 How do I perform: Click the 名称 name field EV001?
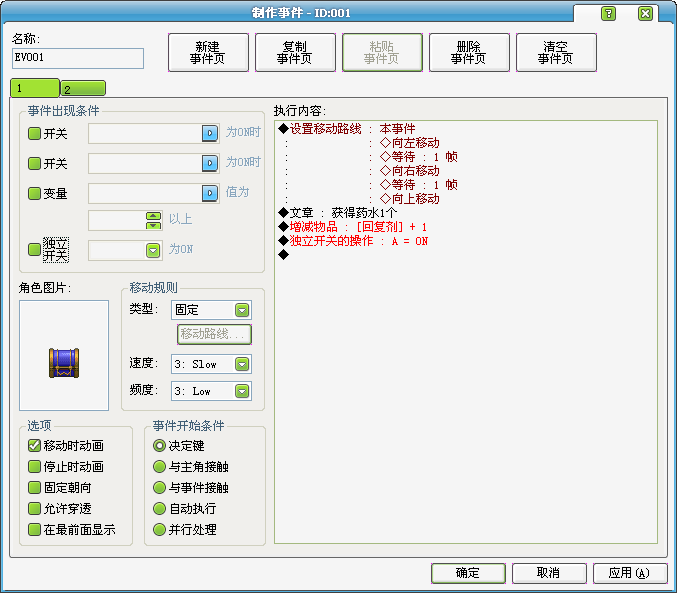pyautogui.click(x=78, y=58)
